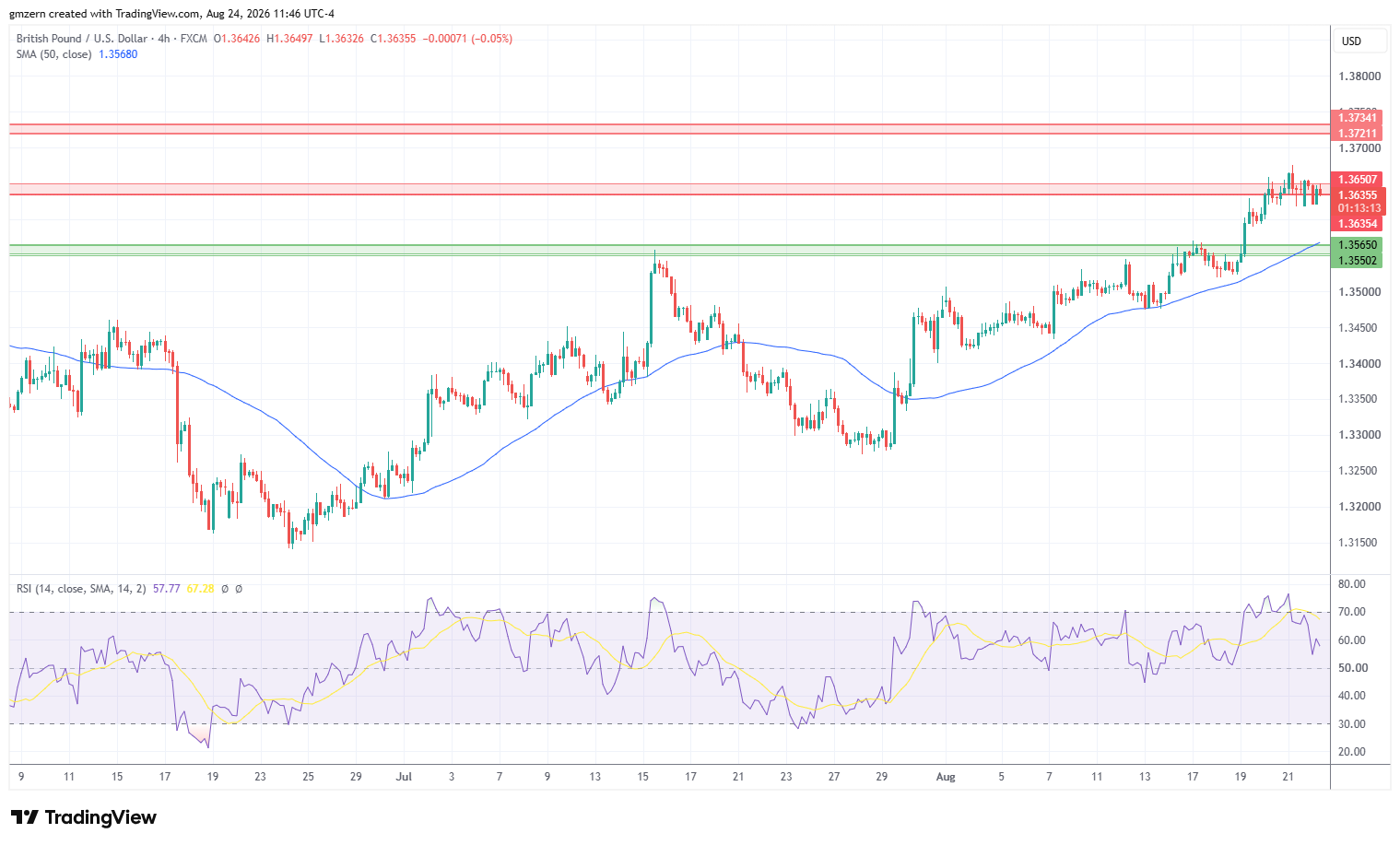Click the British Pound / U.S. Dollar symbol title
This screenshot has width=1400, height=845.
point(81,39)
